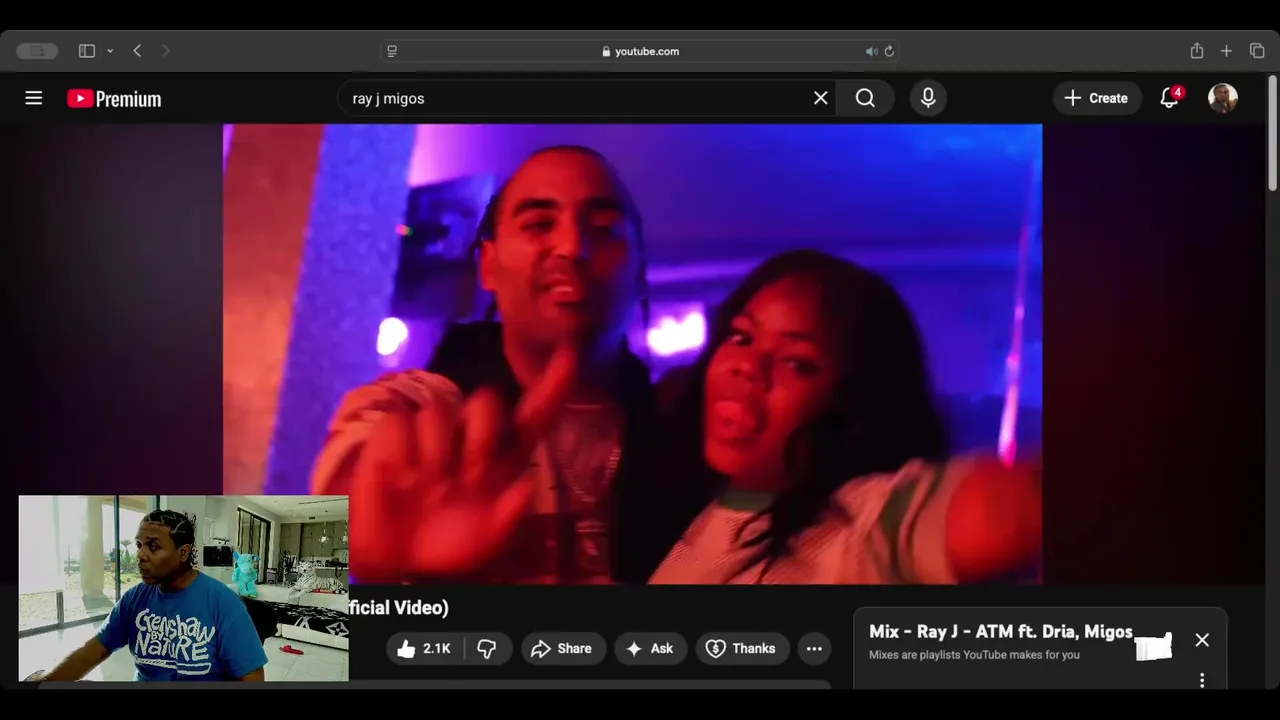Image resolution: width=1280 pixels, height=720 pixels.
Task: Open the Ask AI button
Action: 650,649
